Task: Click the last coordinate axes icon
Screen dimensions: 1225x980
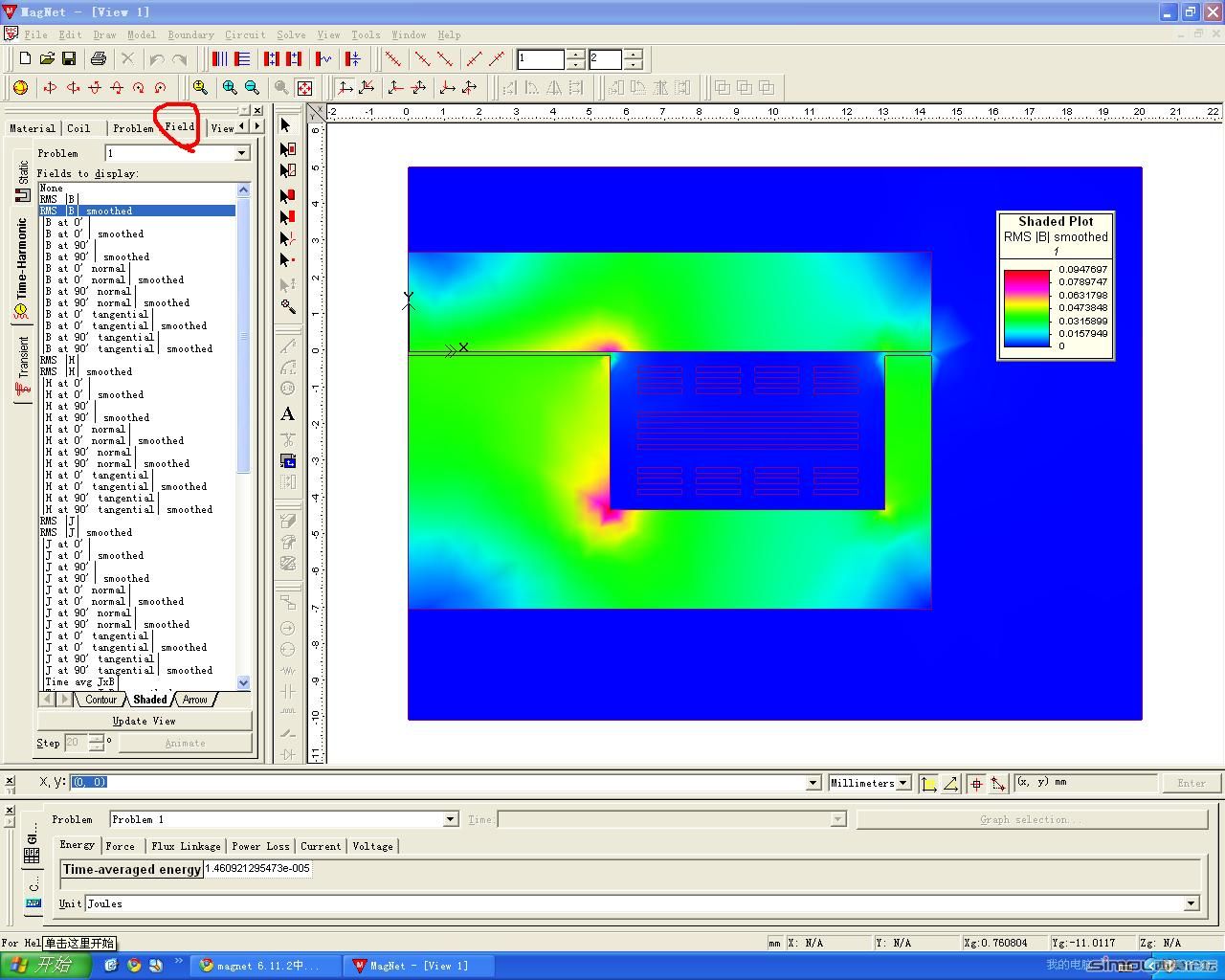Action: click(469, 87)
